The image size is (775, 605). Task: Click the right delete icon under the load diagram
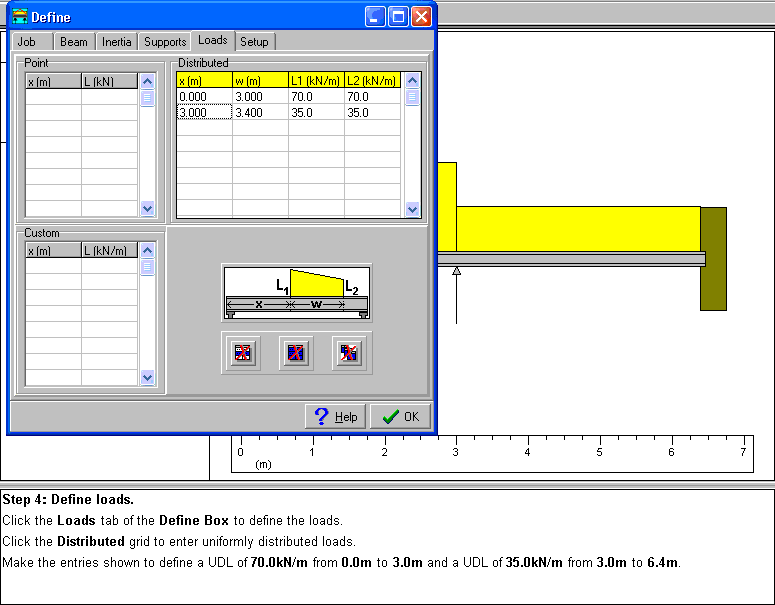[x=347, y=352]
